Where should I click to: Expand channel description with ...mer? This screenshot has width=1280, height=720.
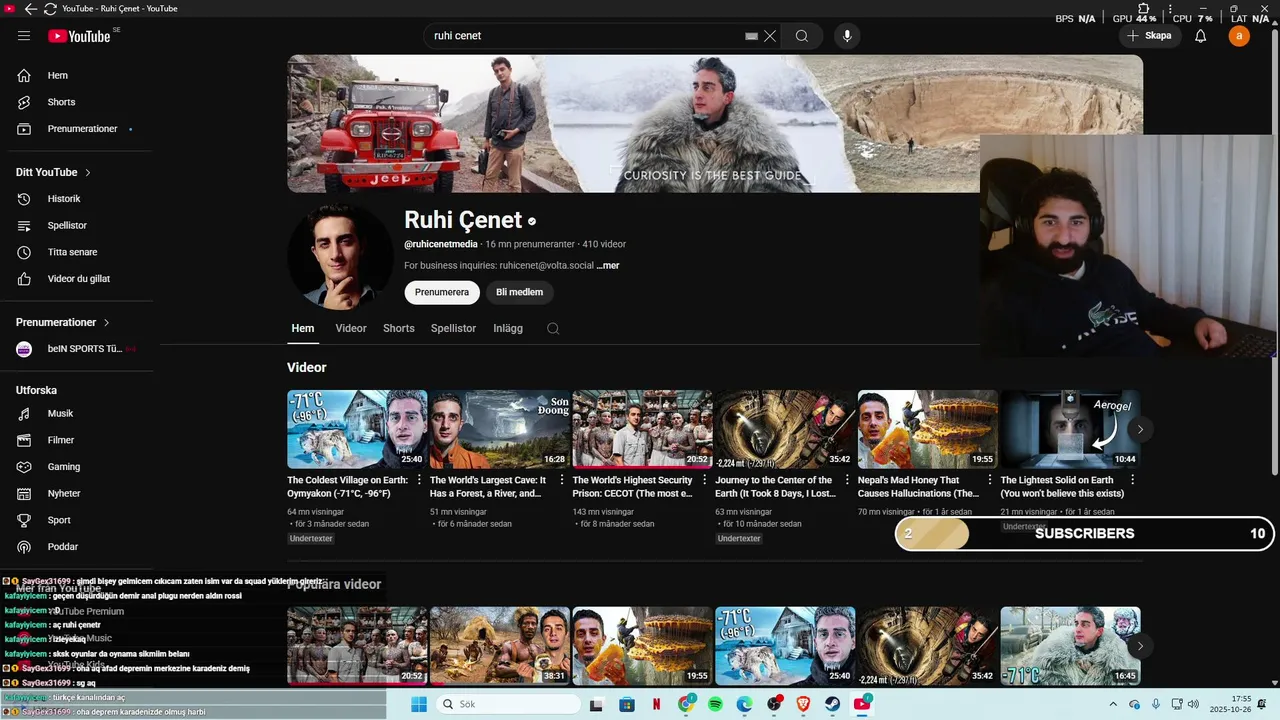click(x=608, y=266)
